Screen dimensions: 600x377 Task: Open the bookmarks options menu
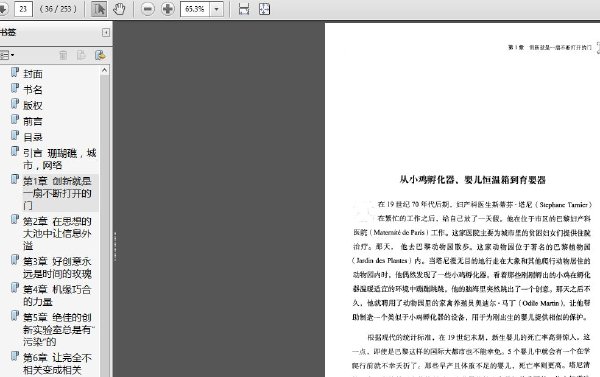pyautogui.click(x=7, y=55)
